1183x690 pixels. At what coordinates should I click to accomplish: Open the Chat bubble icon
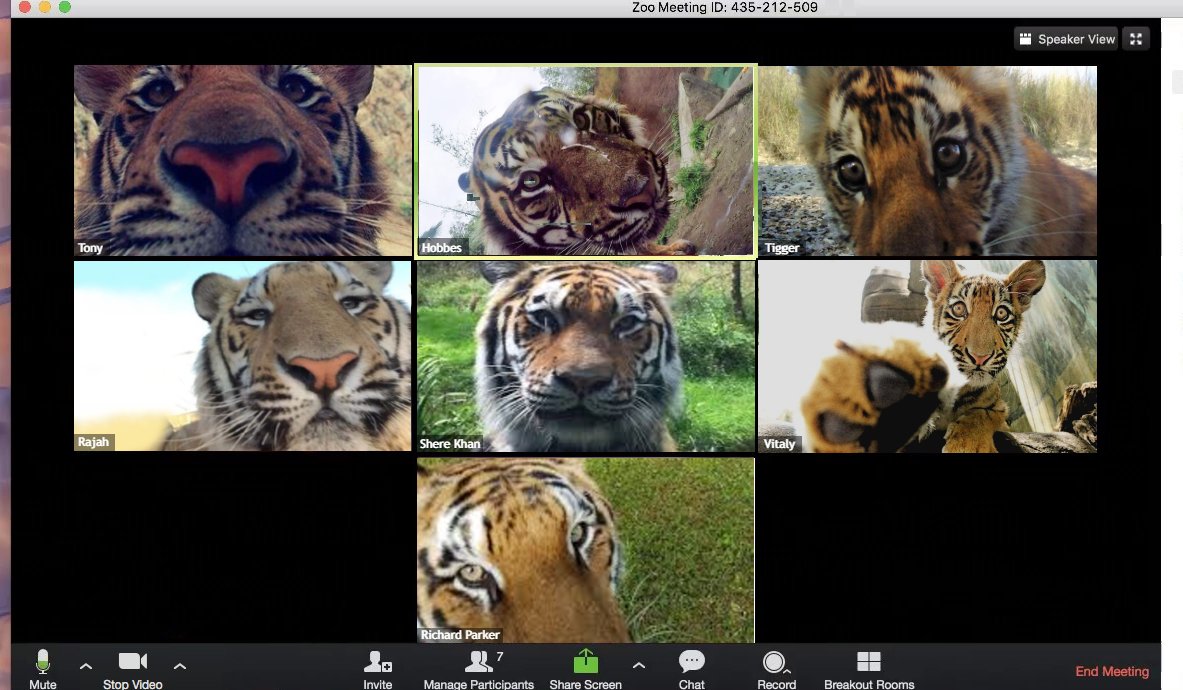pyautogui.click(x=691, y=661)
